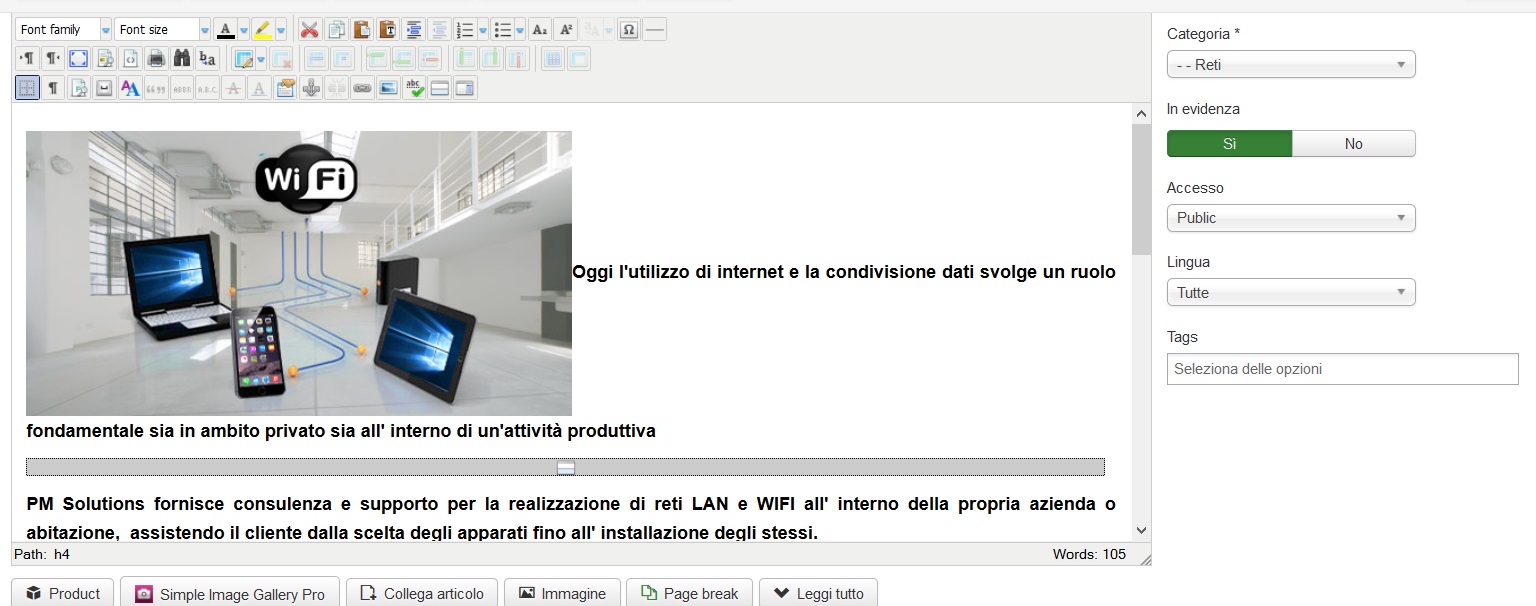Open the Font family dropdown
Viewport: 1536px width, 606px height.
pyautogui.click(x=63, y=30)
